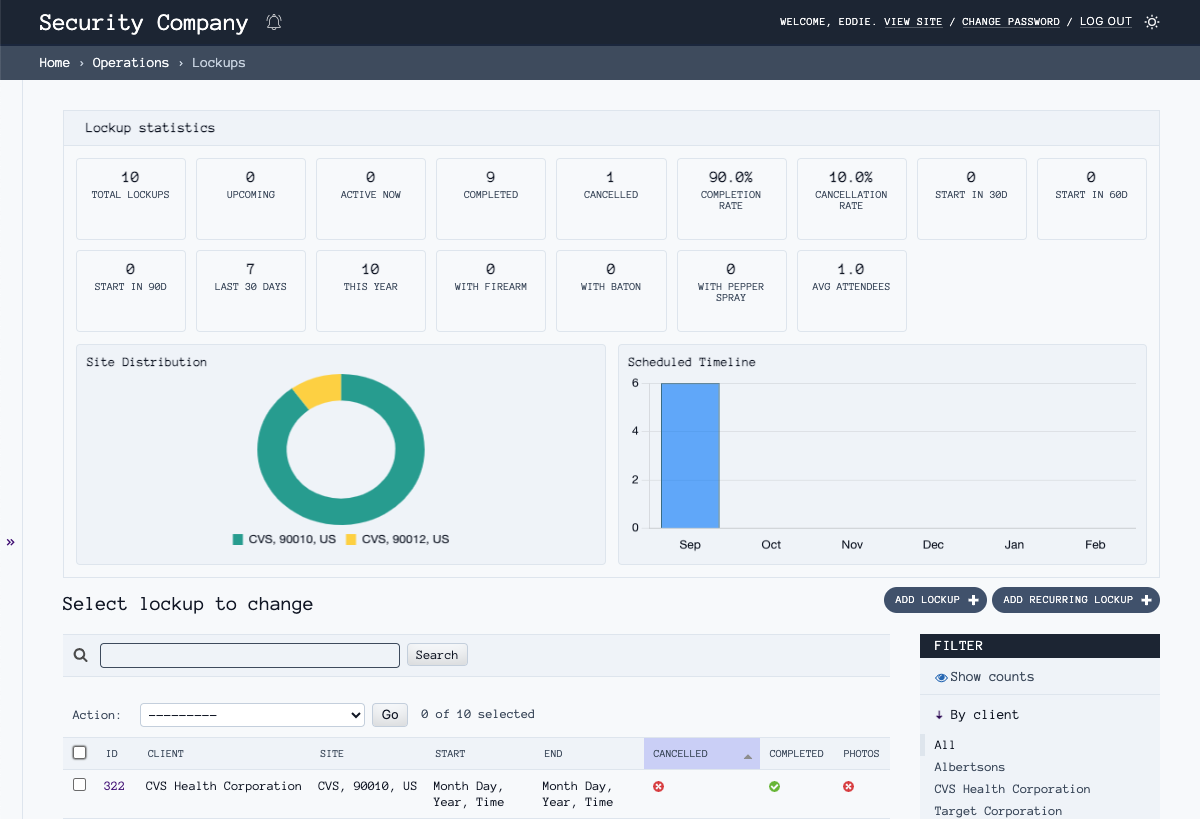Click the search magnifier icon
The width and height of the screenshot is (1200, 819).
pyautogui.click(x=81, y=656)
